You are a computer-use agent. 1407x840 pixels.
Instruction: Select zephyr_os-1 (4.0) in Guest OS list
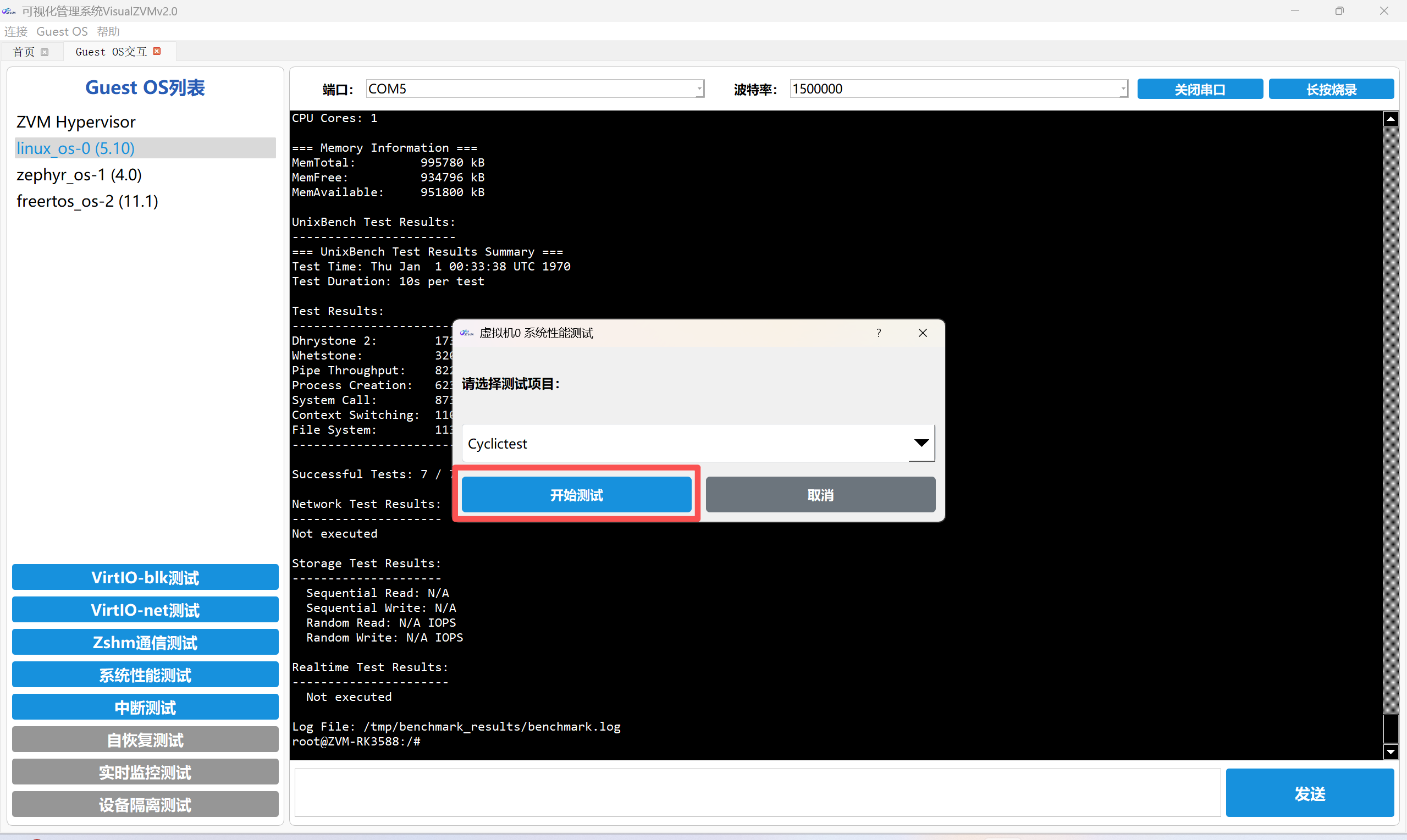coord(79,175)
